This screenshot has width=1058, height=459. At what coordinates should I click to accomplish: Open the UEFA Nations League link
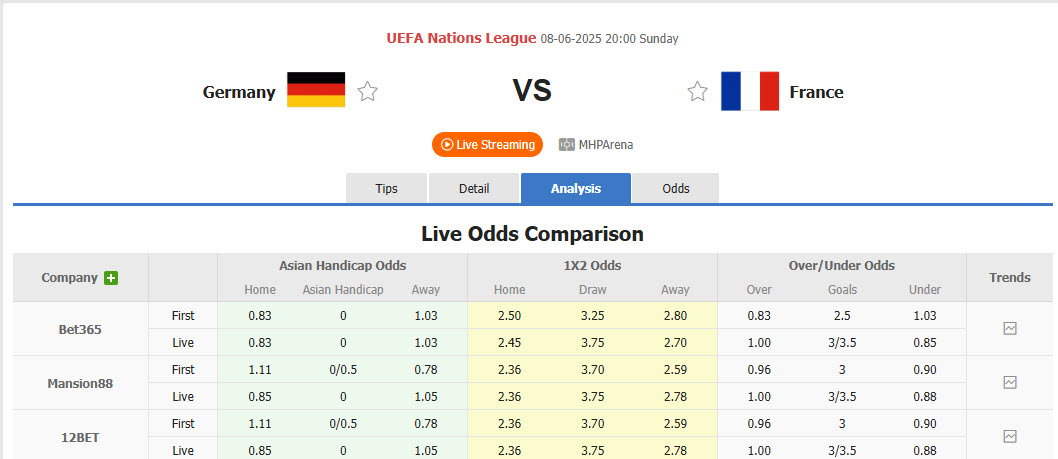[x=461, y=38]
